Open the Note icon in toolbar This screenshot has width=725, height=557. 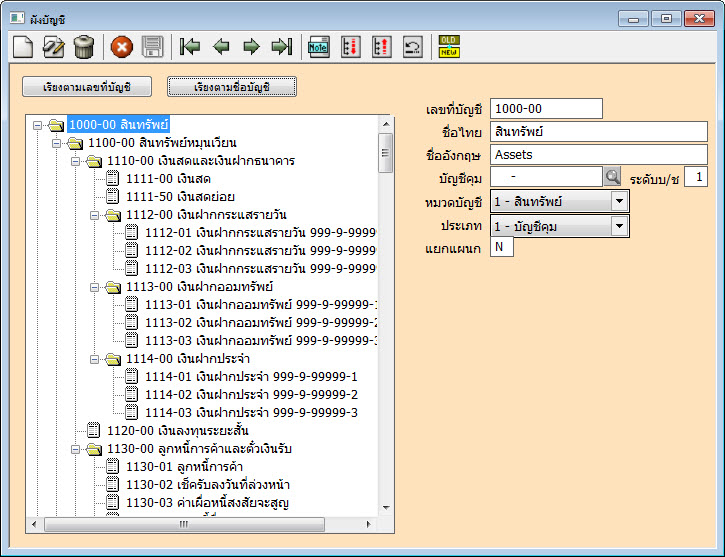click(318, 47)
